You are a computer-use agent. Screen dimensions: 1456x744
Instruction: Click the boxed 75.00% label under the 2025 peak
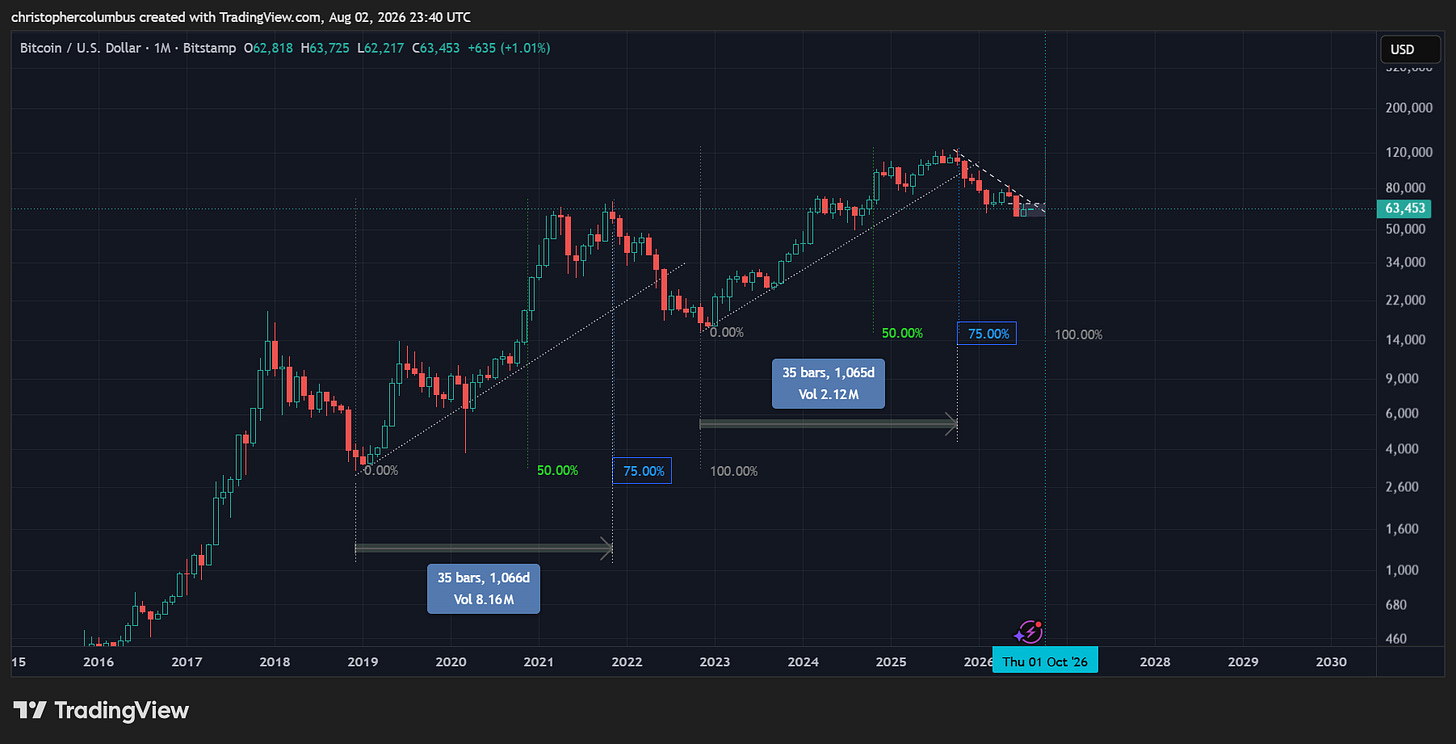pyautogui.click(x=987, y=334)
